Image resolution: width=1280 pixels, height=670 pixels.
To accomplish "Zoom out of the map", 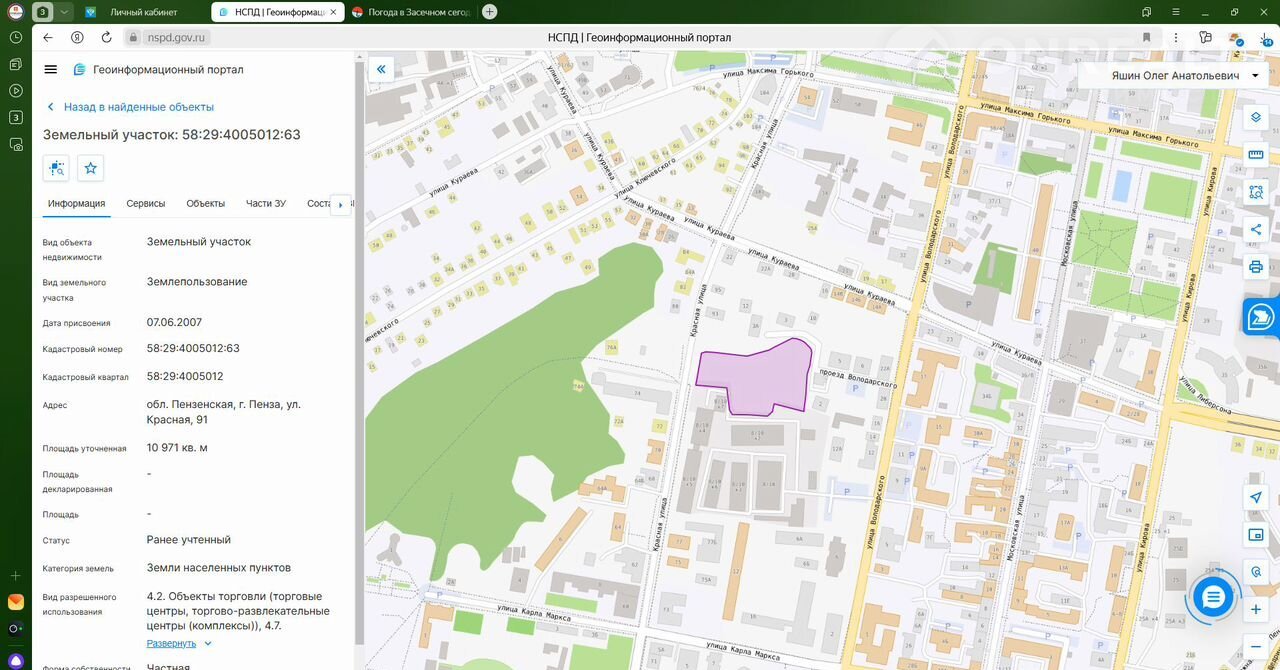I will pyautogui.click(x=1256, y=646).
